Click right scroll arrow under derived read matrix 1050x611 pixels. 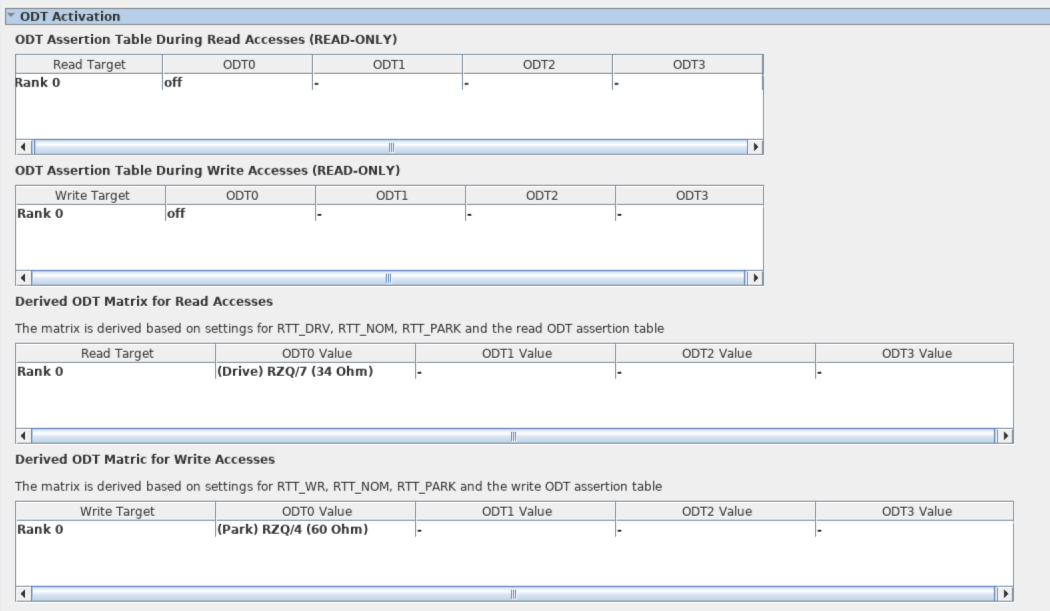pos(1006,436)
